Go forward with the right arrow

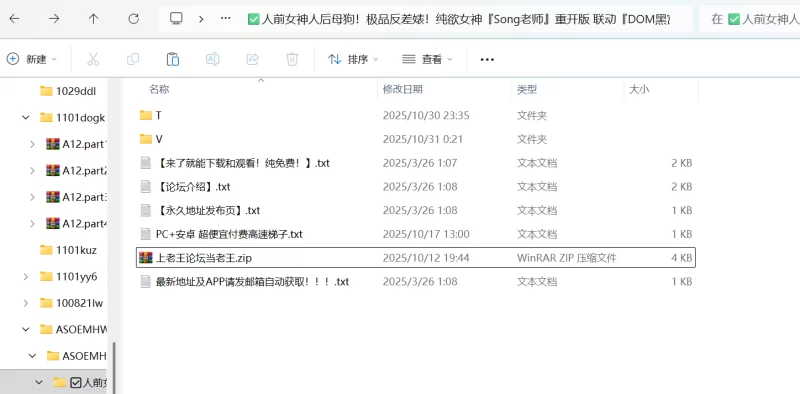tap(54, 19)
